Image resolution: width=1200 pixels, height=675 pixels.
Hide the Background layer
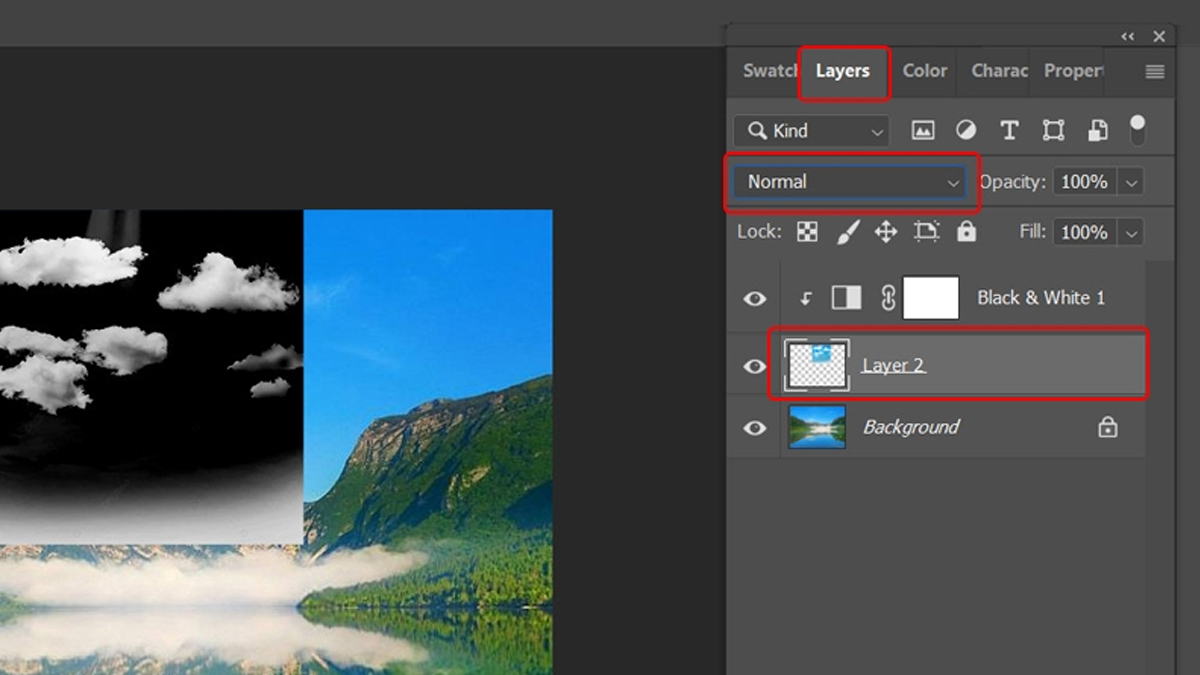point(755,428)
